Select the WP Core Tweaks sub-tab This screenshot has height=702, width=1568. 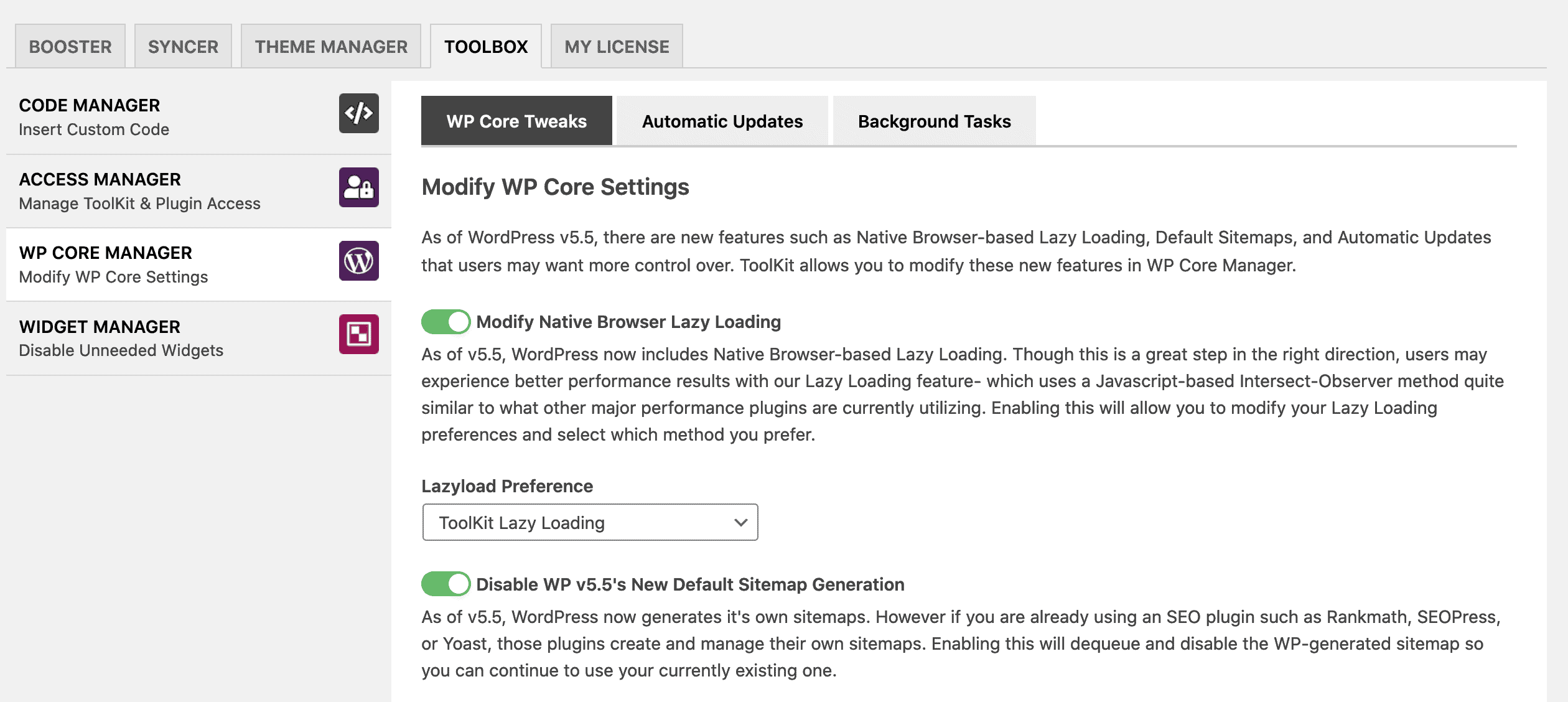(x=516, y=121)
